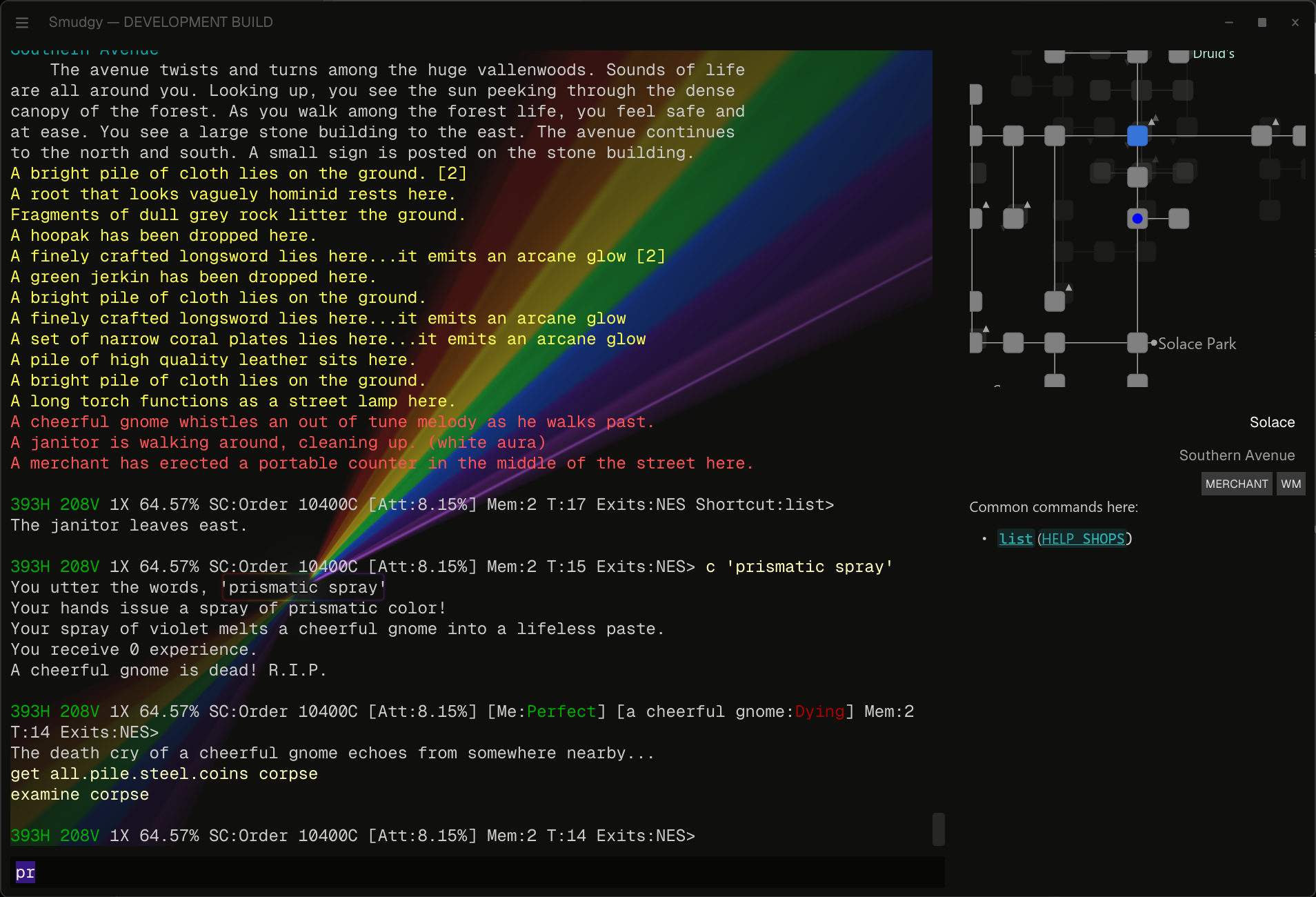Open the HELP SHOPS link
The image size is (1316, 897).
click(x=1083, y=538)
